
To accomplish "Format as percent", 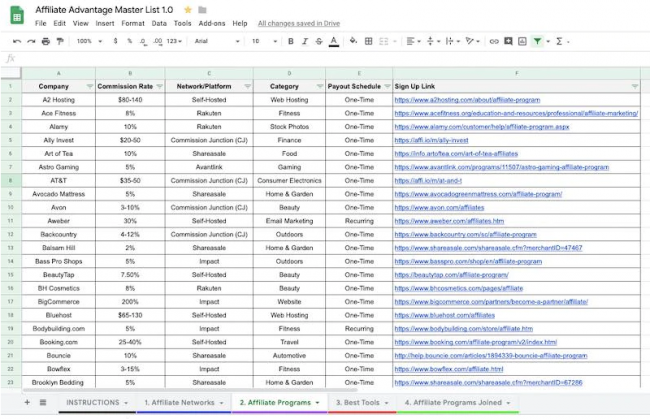I will tap(130, 41).
